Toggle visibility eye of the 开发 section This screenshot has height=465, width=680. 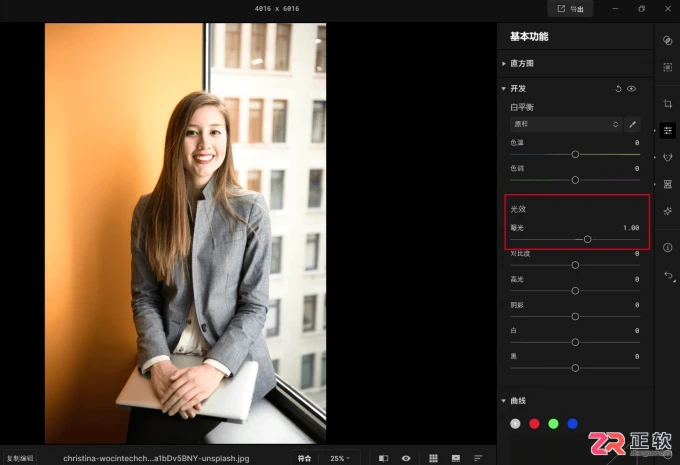click(631, 89)
